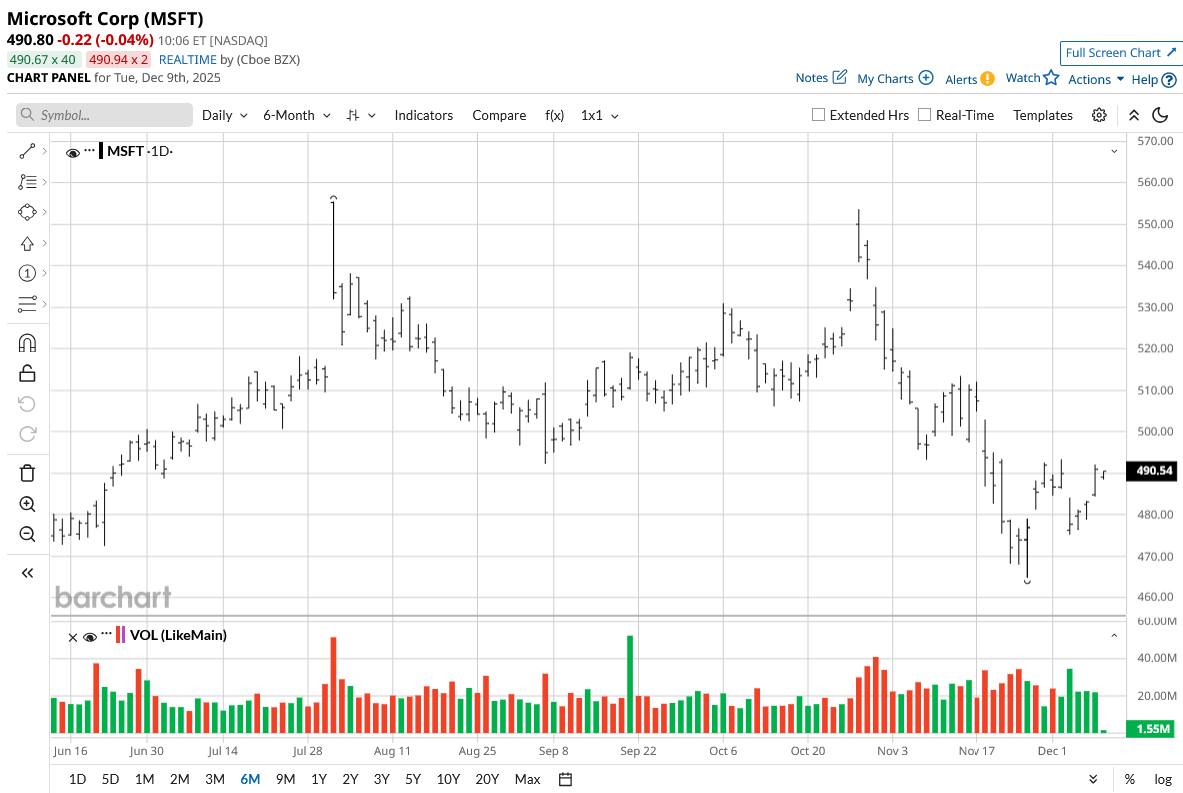Open Alerts exclamation icon
The height and width of the screenshot is (793, 1183).
coord(988,78)
